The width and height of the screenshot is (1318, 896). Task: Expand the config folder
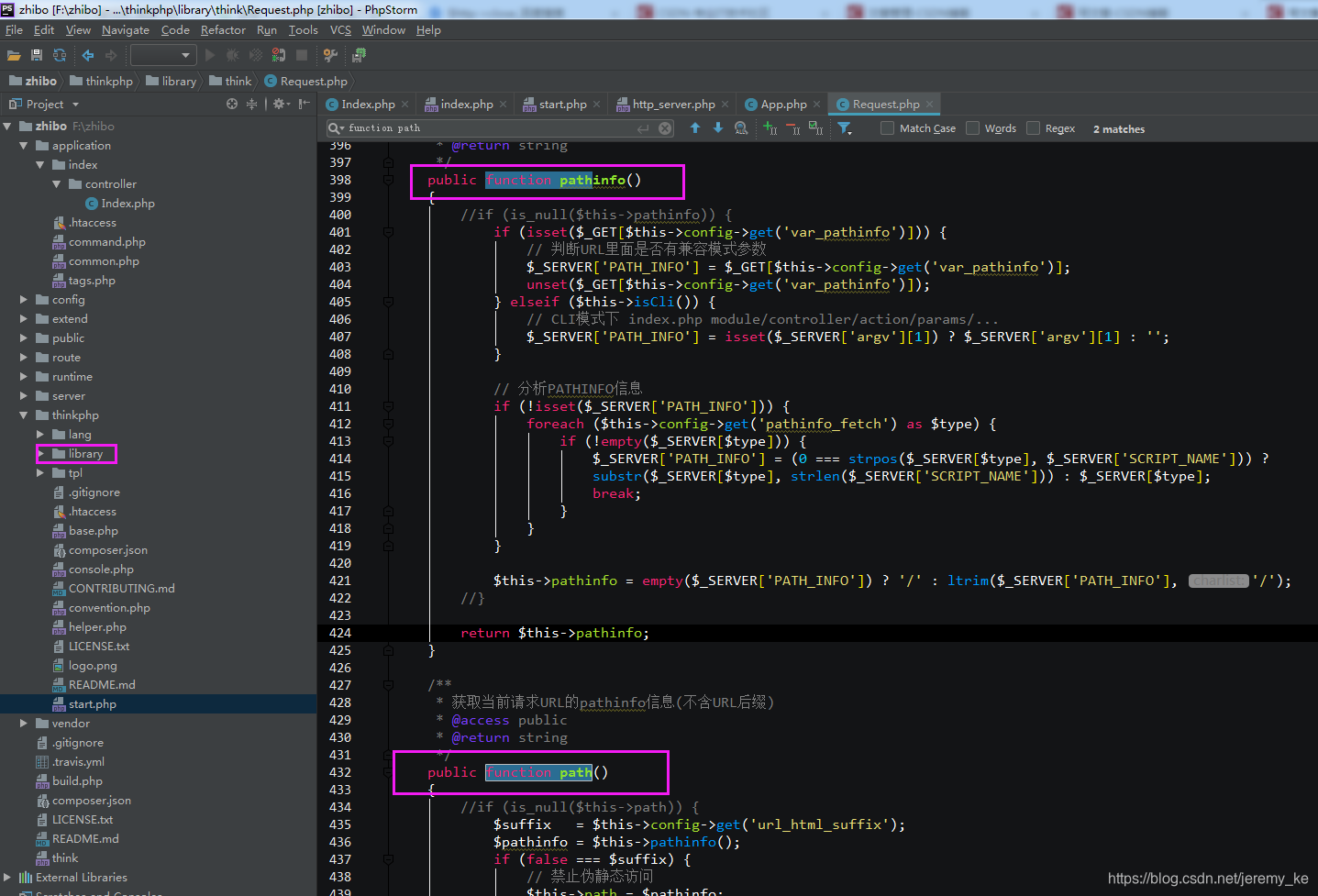click(24, 300)
